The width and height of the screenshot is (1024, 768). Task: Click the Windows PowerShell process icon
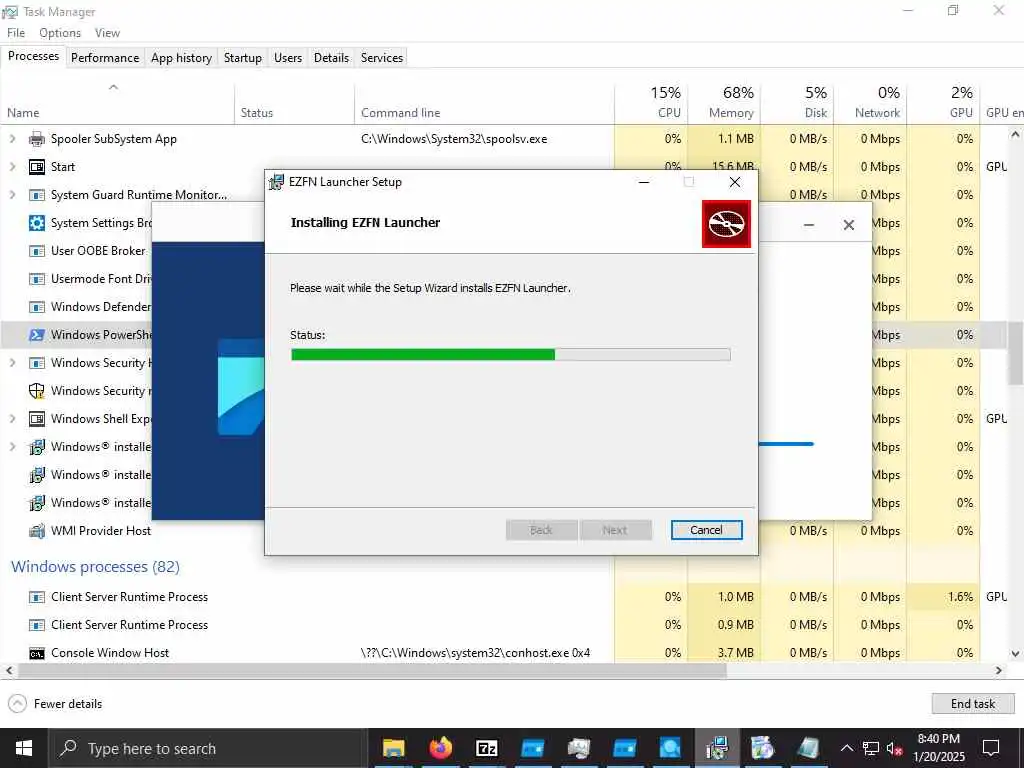pos(37,335)
